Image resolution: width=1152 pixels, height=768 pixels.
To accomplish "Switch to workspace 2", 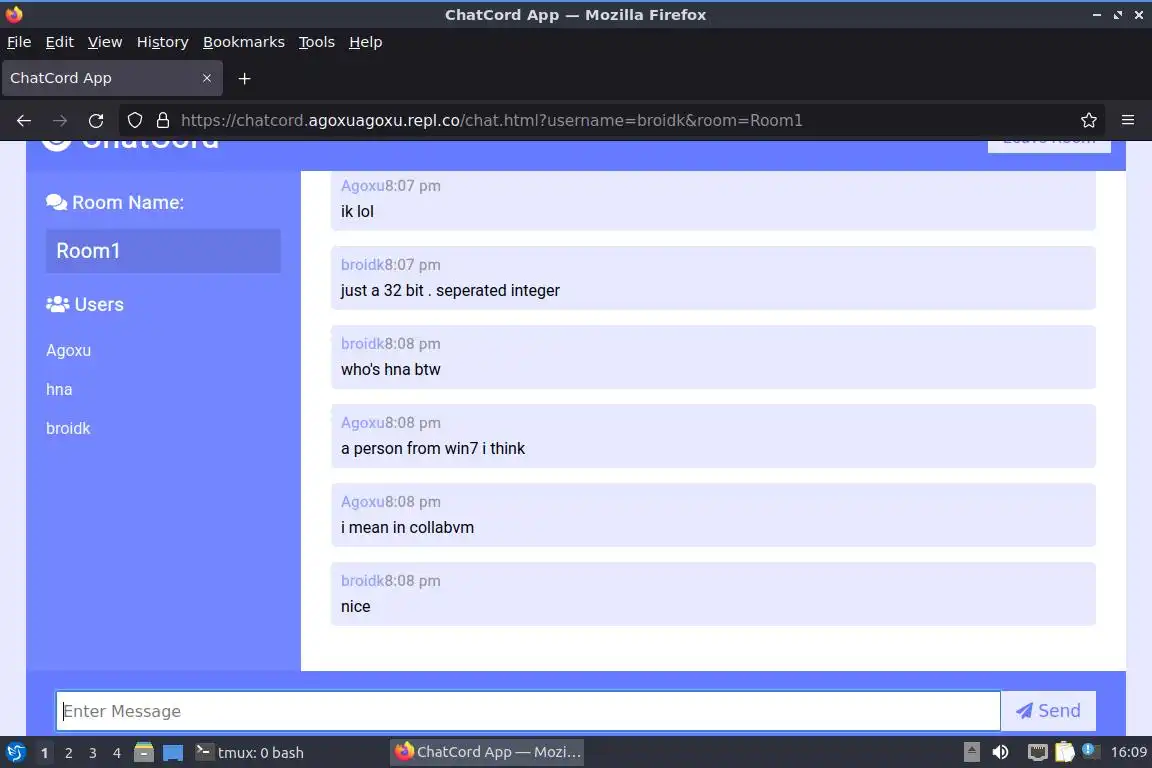I will [68, 753].
